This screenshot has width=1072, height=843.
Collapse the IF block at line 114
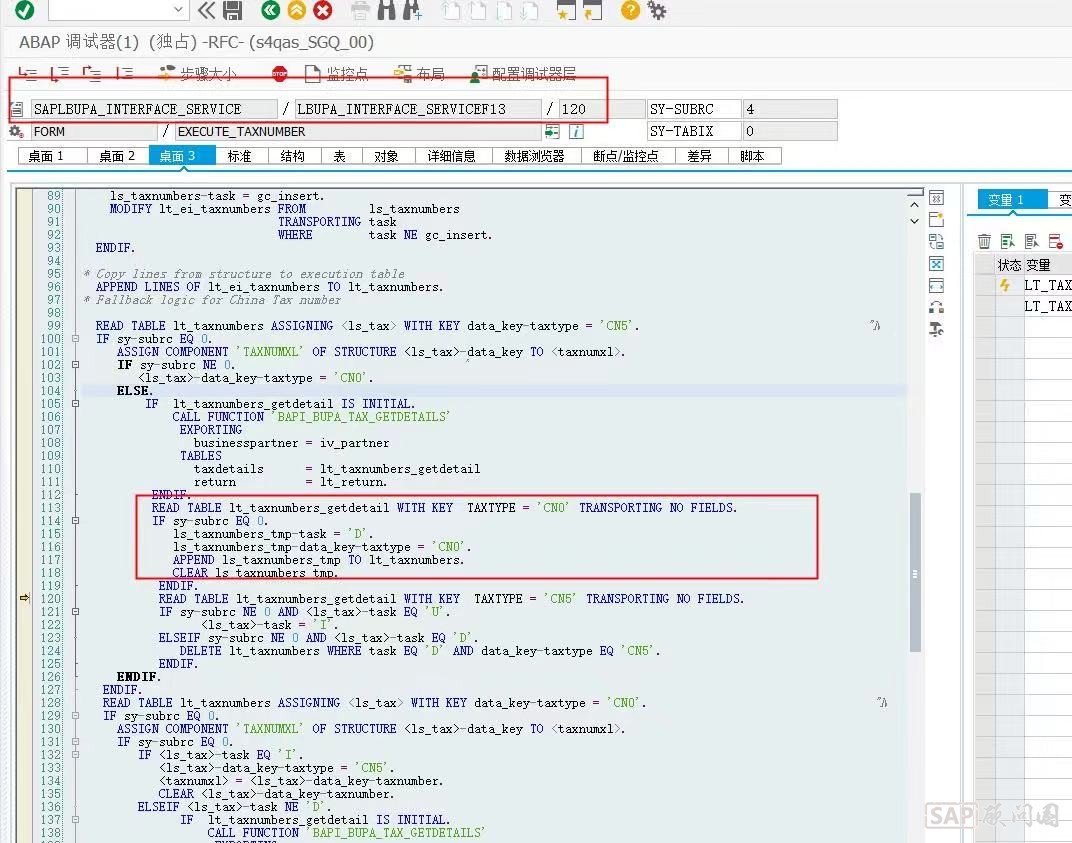click(x=75, y=520)
